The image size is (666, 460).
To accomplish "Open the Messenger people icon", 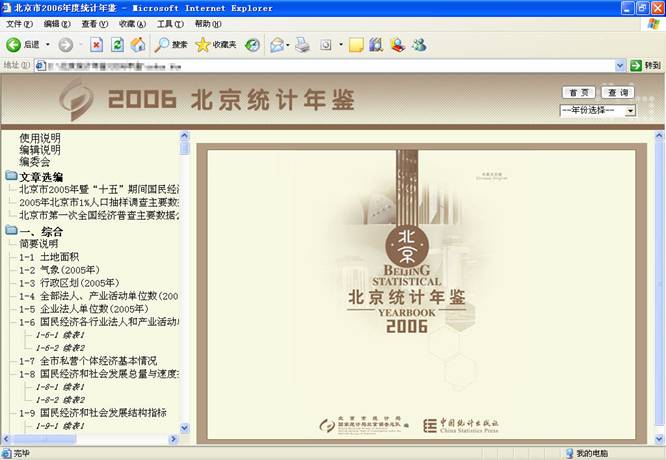I will pyautogui.click(x=420, y=45).
